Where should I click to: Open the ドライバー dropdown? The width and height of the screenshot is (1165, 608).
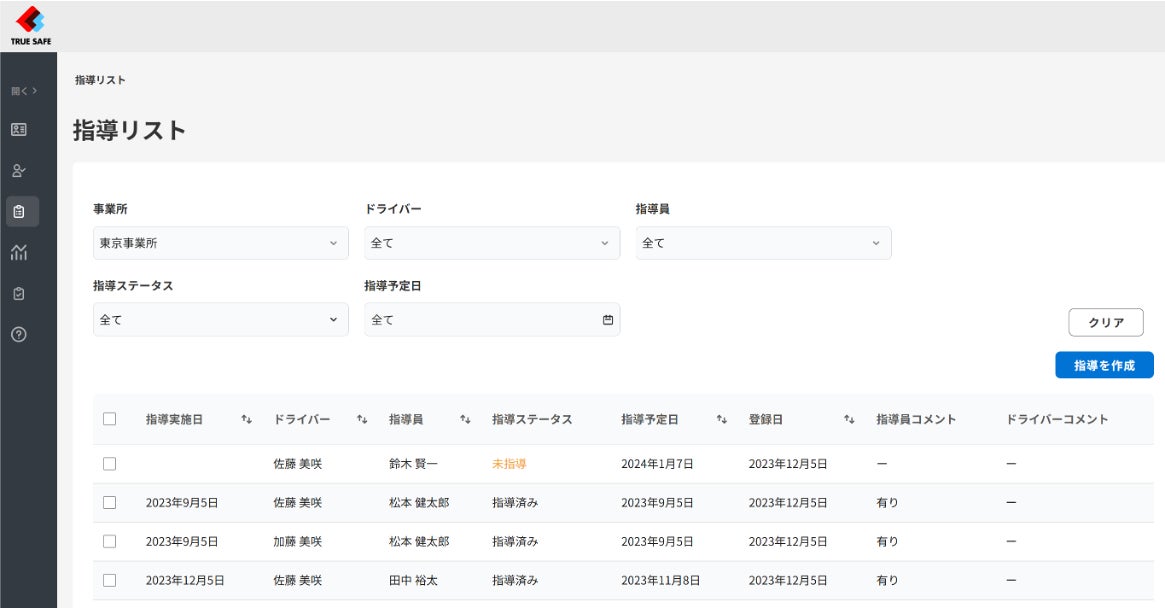pos(491,243)
